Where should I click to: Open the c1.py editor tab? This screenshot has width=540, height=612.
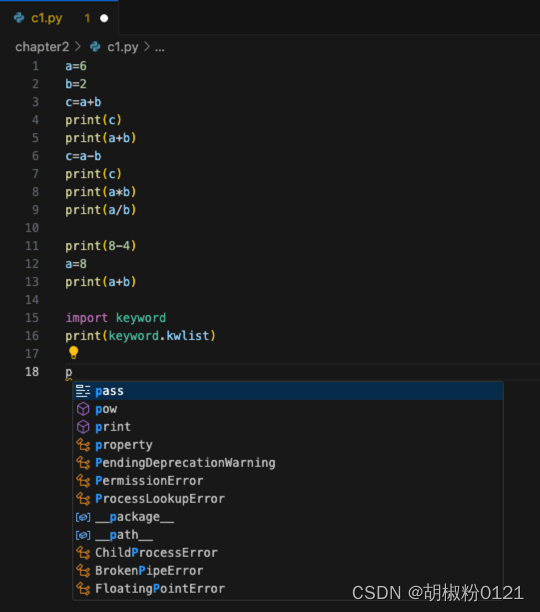(59, 18)
